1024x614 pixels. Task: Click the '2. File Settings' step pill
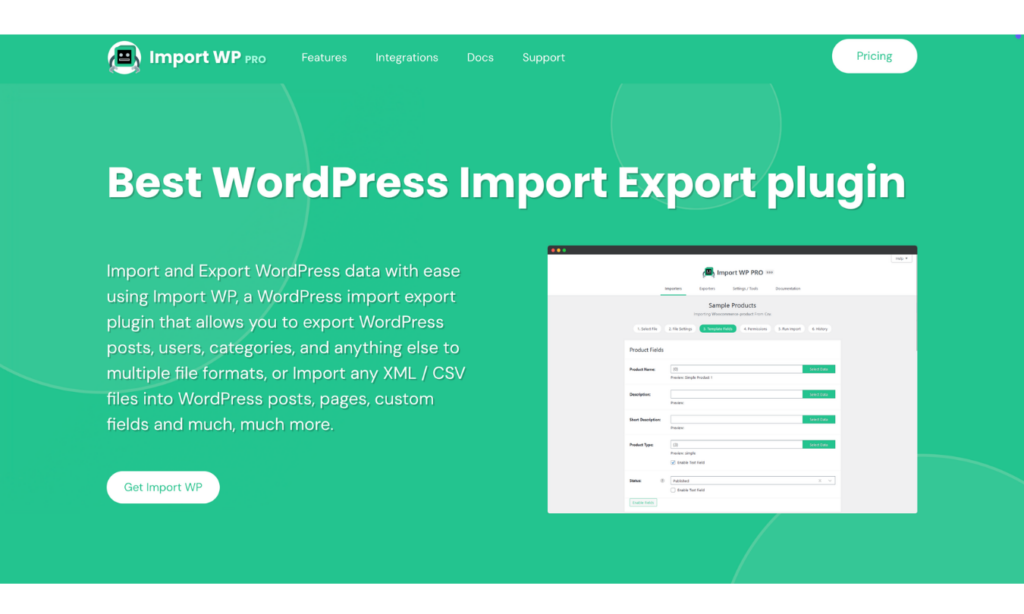point(680,329)
